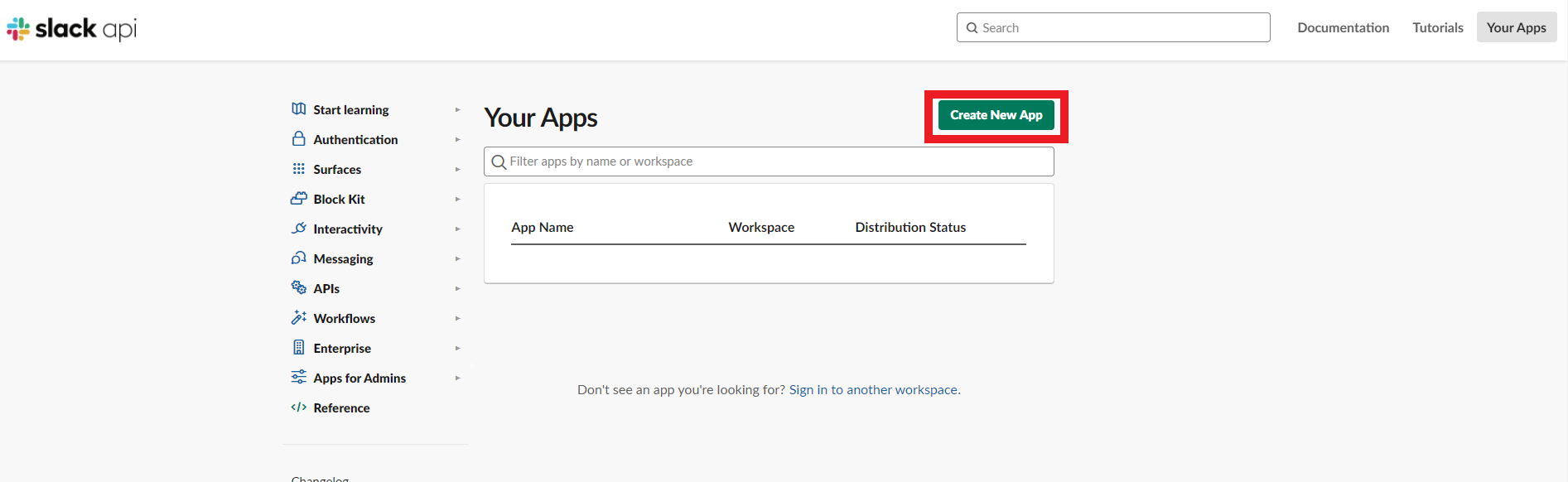Click the Distribution Status column header

910,227
